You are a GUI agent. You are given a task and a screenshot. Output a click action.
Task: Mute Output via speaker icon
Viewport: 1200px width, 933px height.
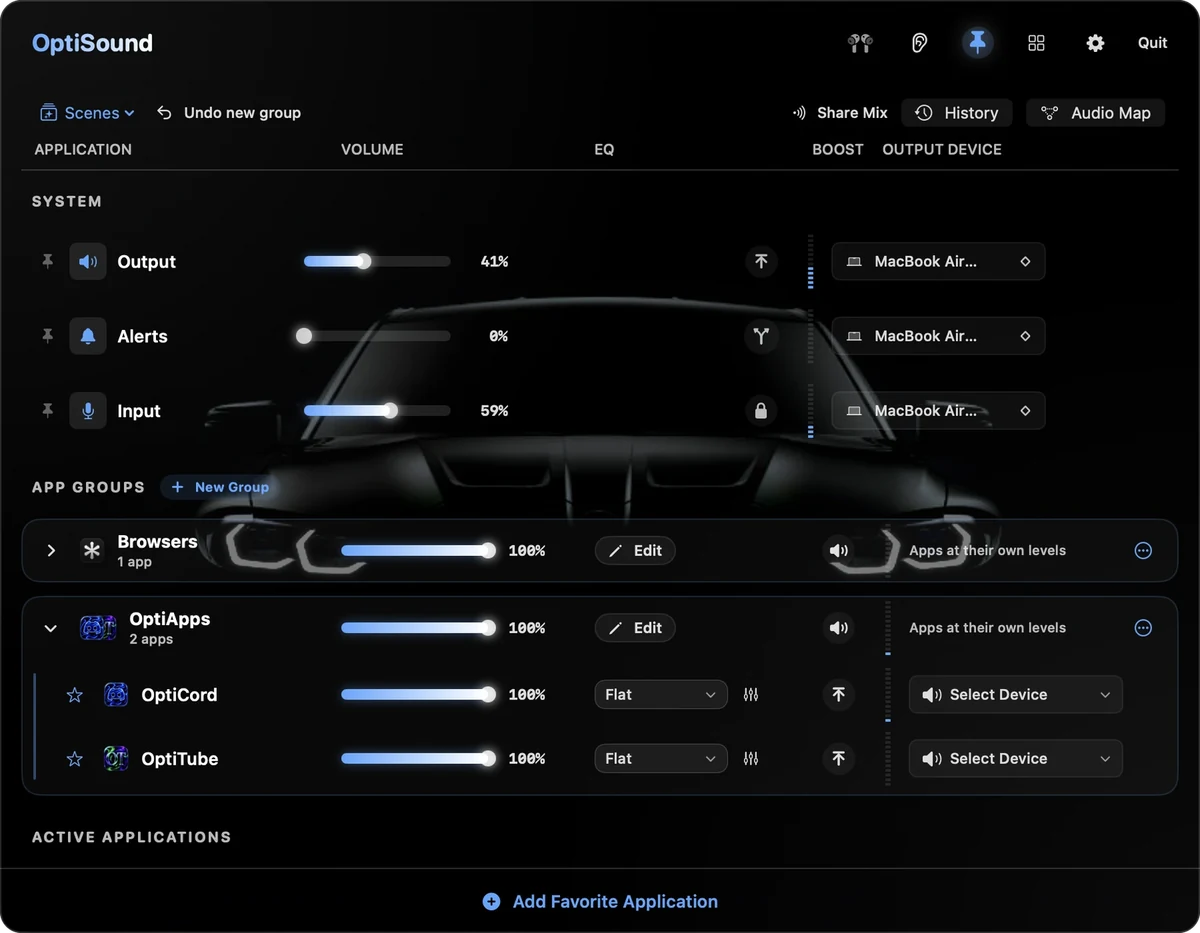coord(88,261)
